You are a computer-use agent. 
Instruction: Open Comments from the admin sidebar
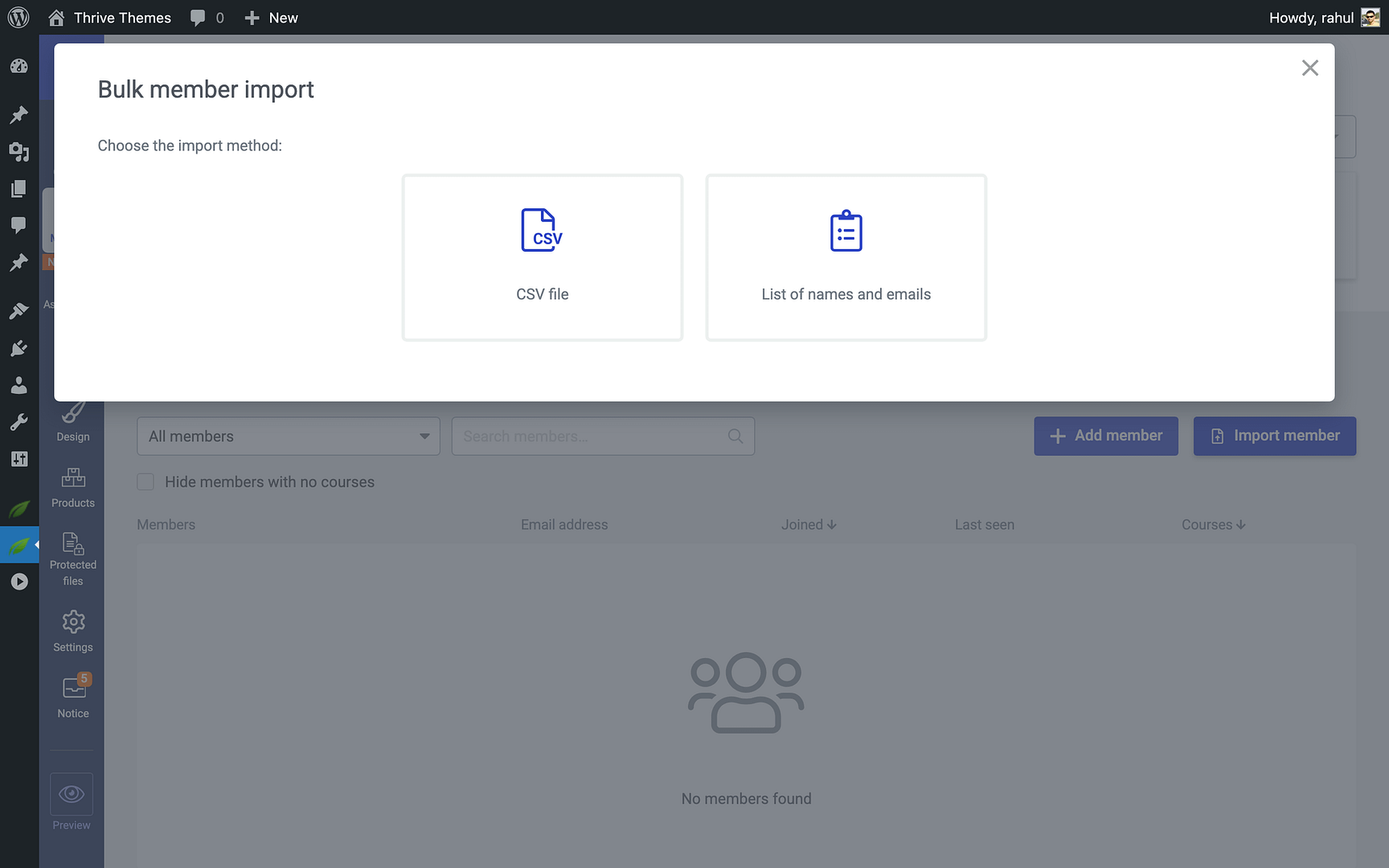[18, 223]
